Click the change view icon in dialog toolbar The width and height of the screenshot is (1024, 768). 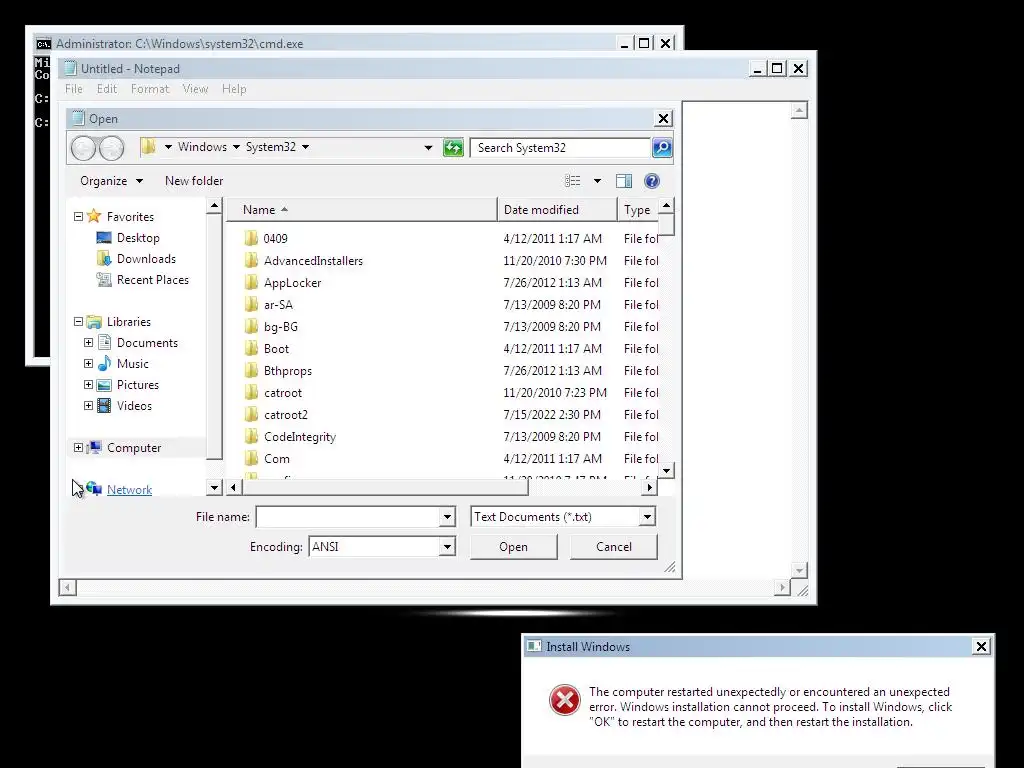click(573, 181)
